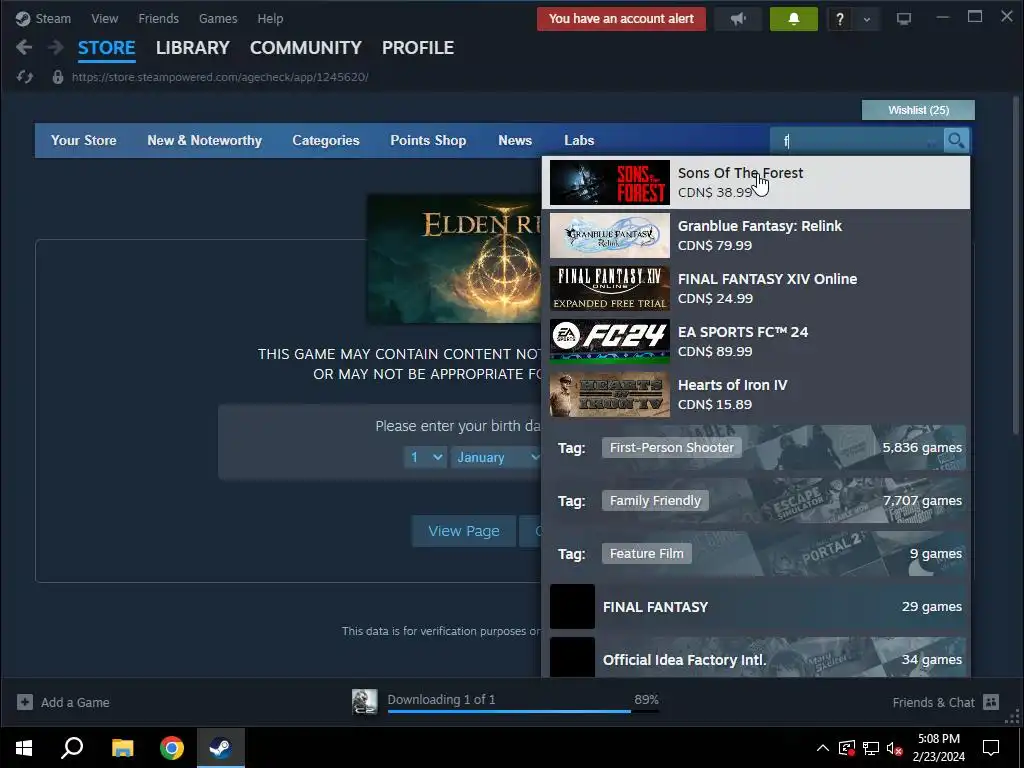Open the announcements megaphone icon
The image size is (1024, 768).
738,19
